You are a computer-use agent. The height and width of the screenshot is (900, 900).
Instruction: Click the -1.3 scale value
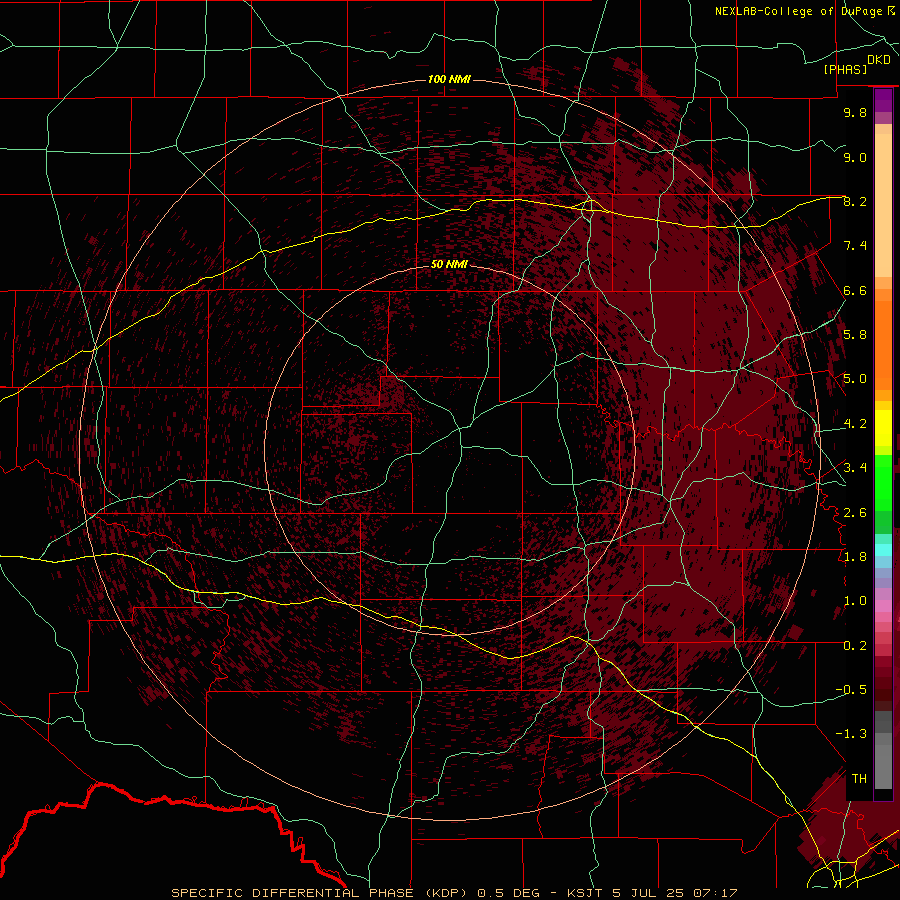point(851,734)
